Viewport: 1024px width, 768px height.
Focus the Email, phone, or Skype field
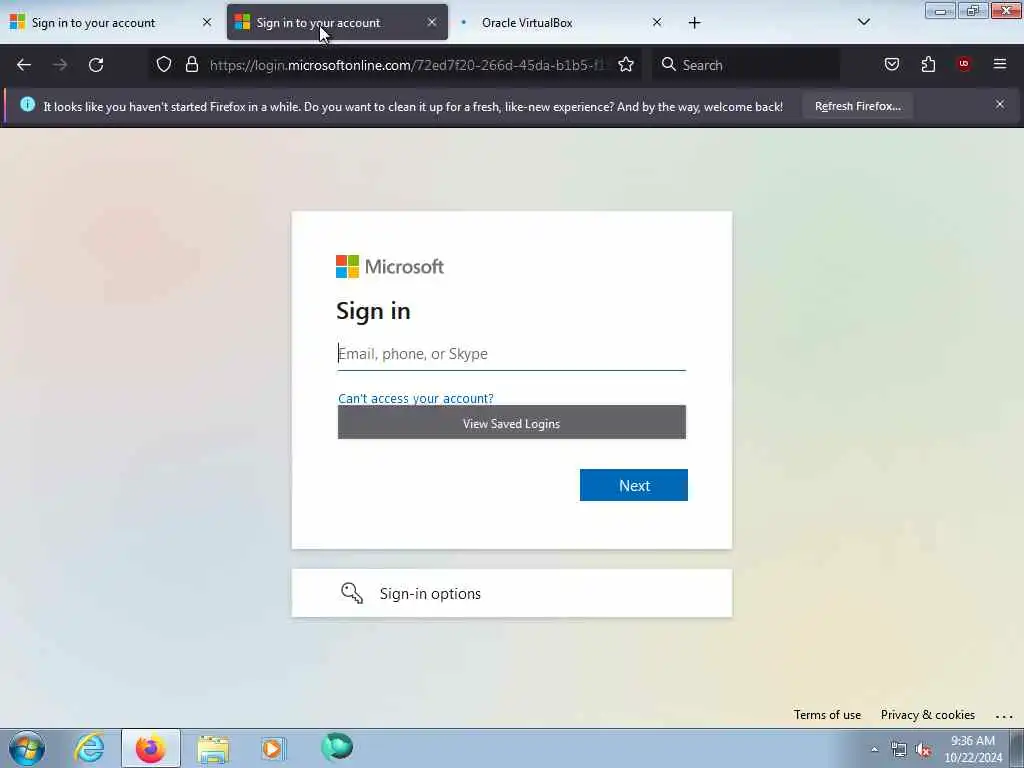click(x=511, y=354)
